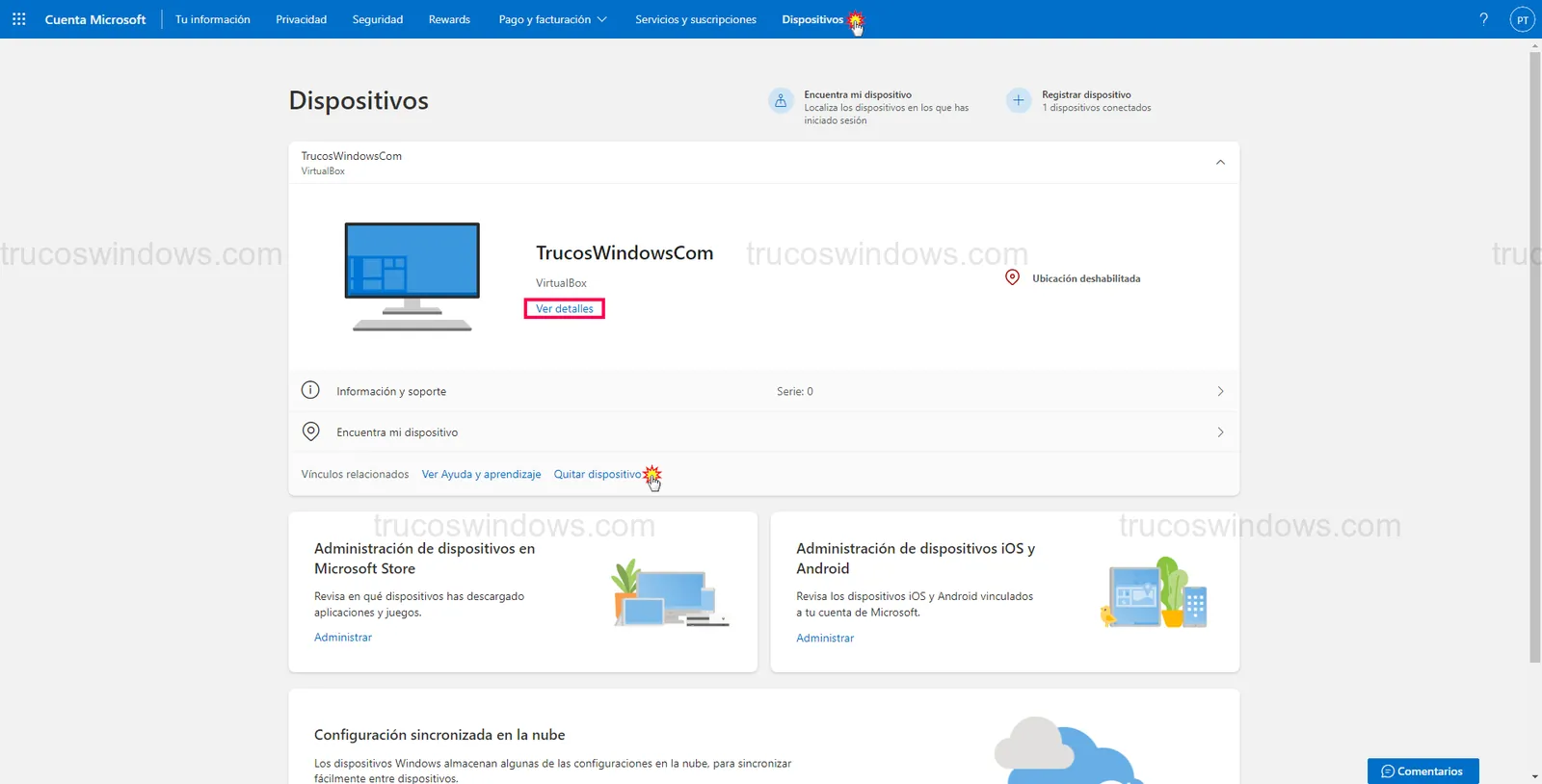Image resolution: width=1542 pixels, height=784 pixels.
Task: Click the Register device plus icon
Action: 1019,101
